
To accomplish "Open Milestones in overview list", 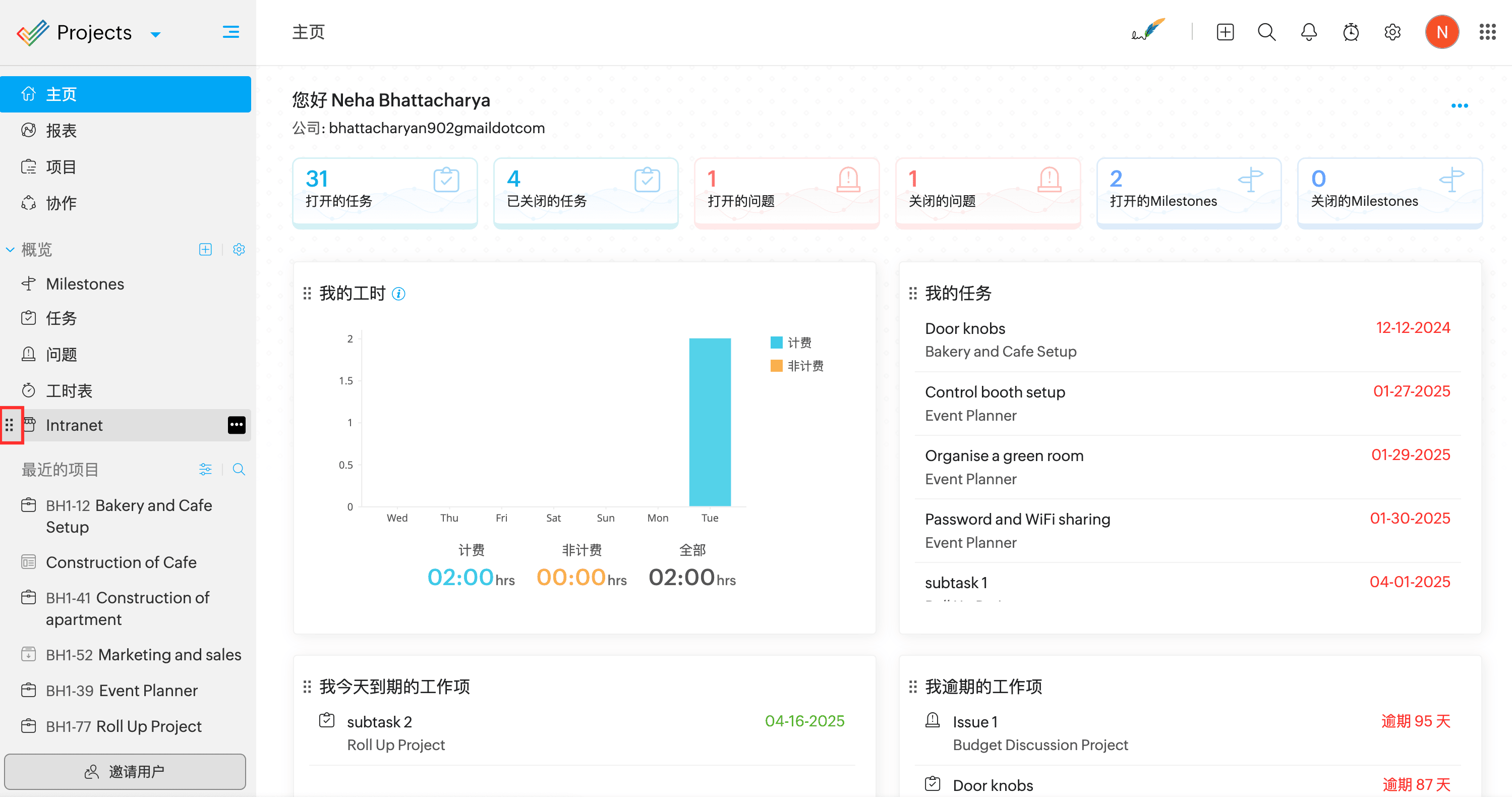I will [x=85, y=284].
